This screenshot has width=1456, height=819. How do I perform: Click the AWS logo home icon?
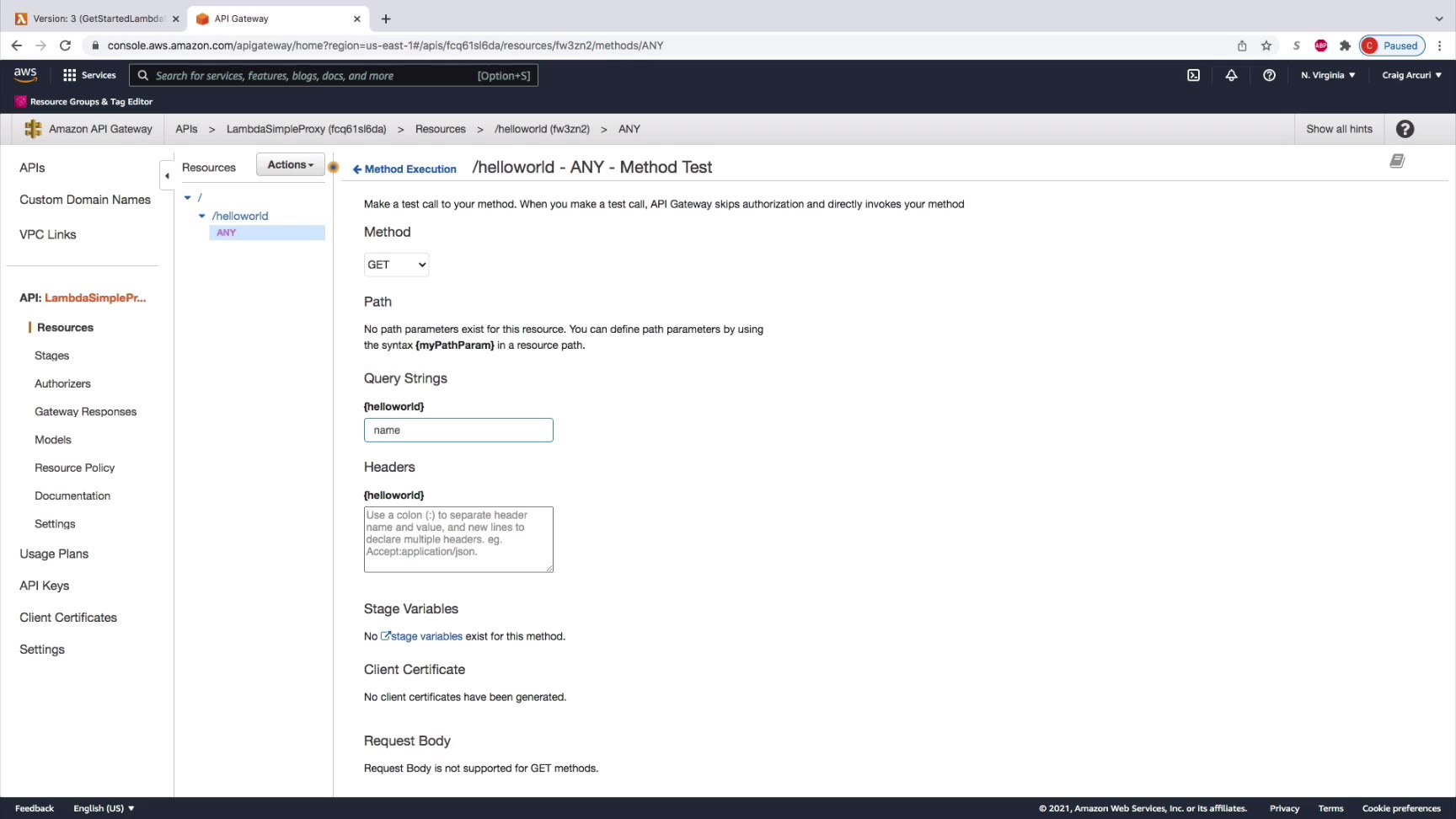(x=25, y=74)
